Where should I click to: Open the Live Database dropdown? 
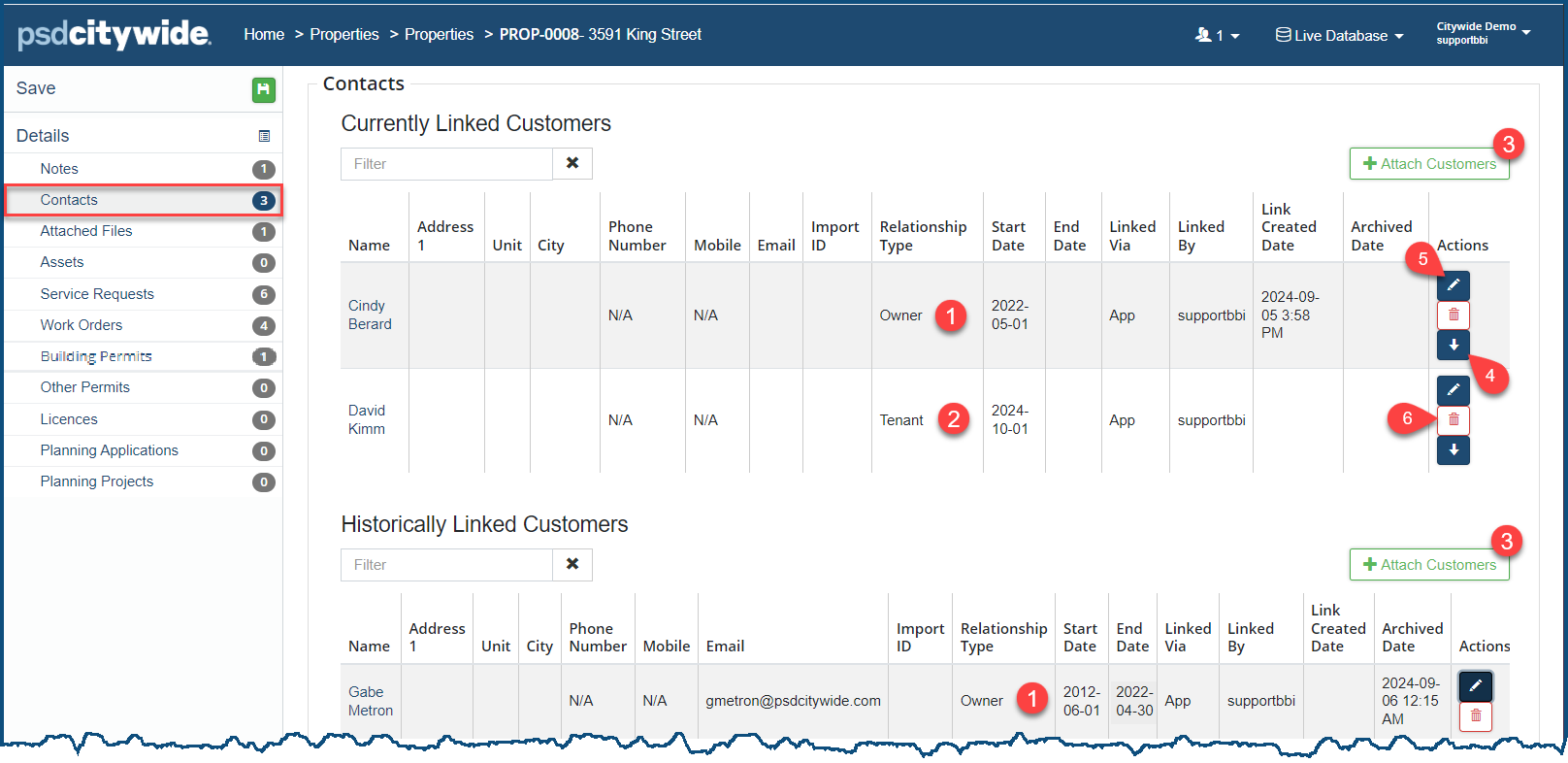click(x=1340, y=36)
